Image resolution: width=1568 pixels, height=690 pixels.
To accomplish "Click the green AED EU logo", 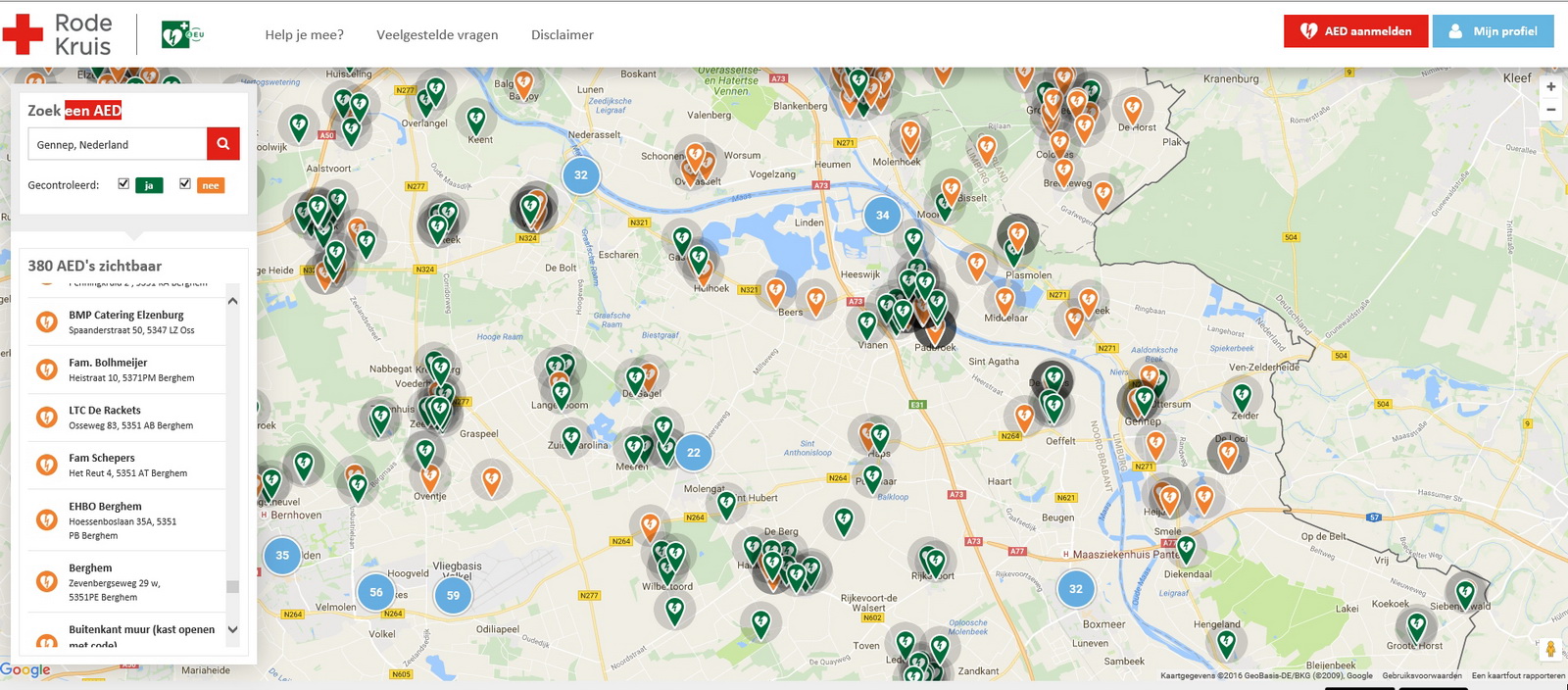I will pos(182,35).
